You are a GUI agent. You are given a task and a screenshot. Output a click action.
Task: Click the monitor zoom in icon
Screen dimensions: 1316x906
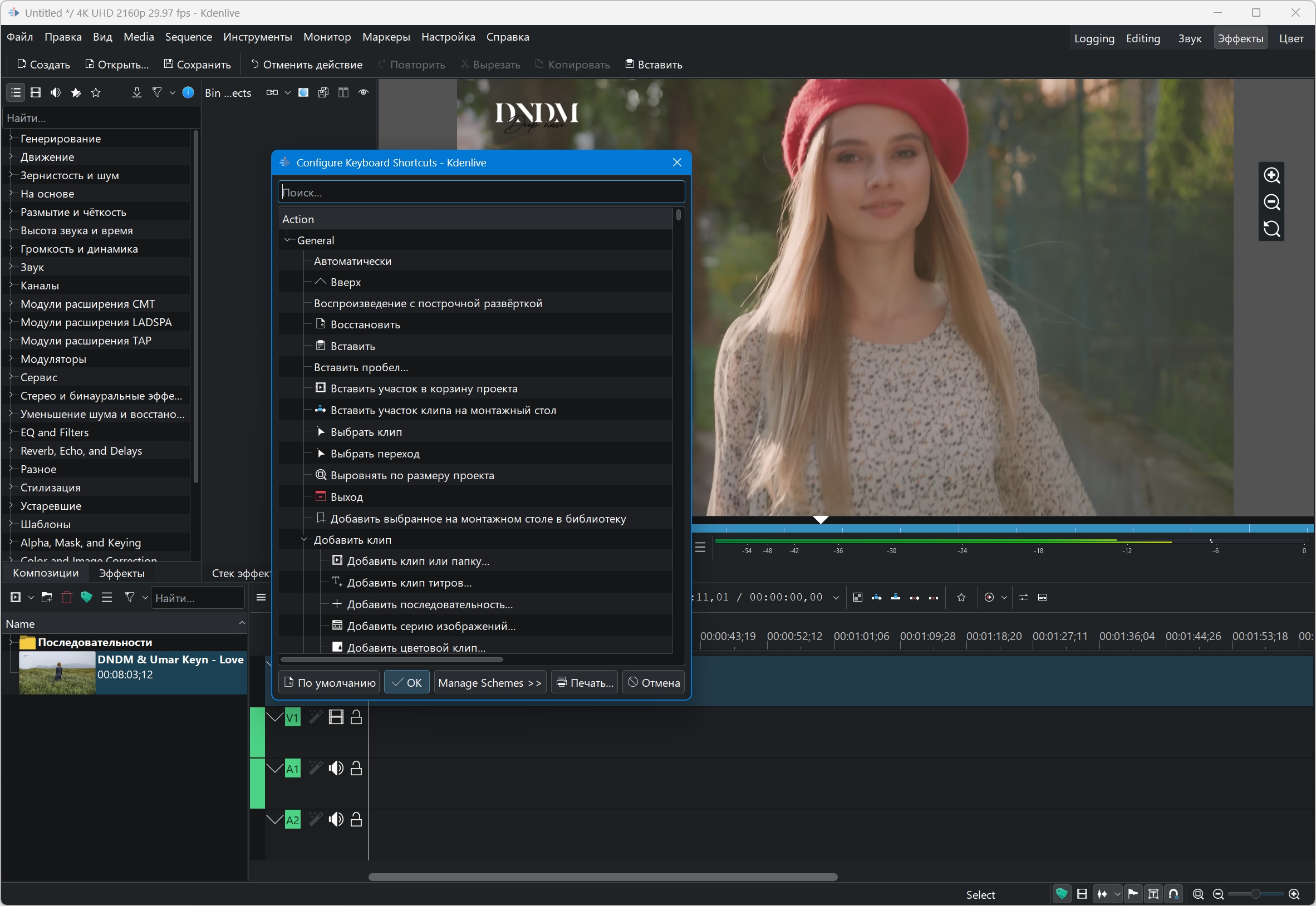click(x=1271, y=175)
